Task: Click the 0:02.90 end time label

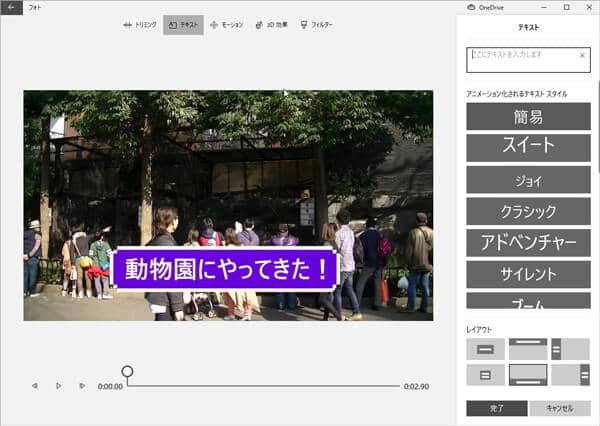Action: point(416,387)
